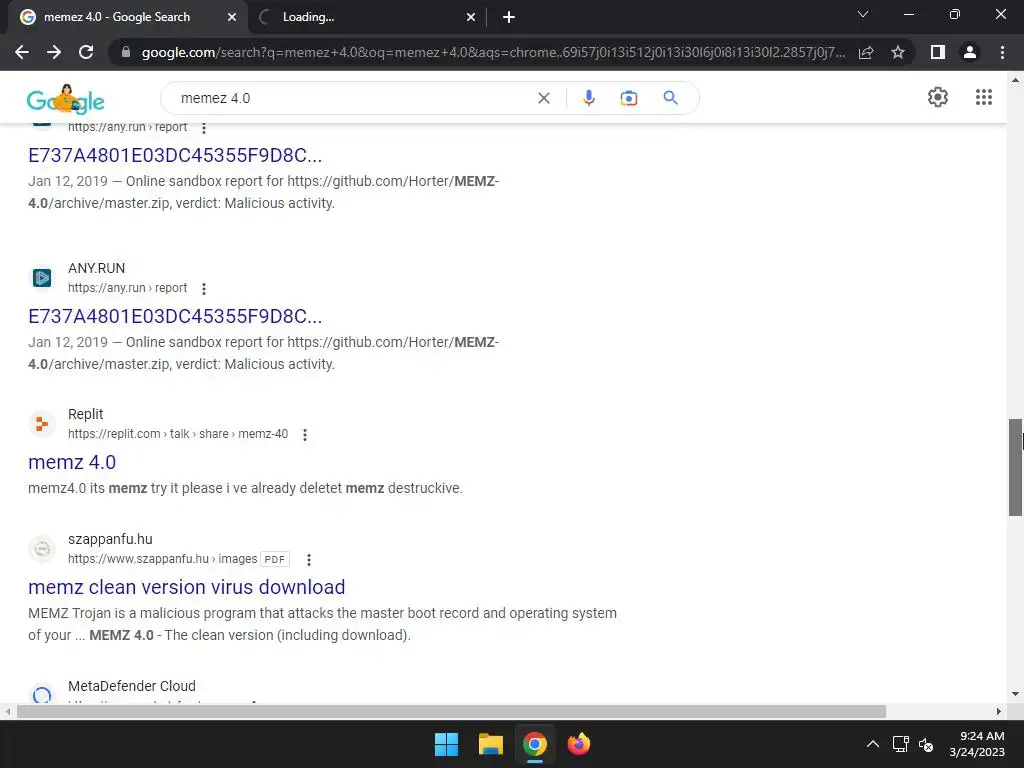Screen dimensions: 1024x768
Task: Open Google quick settings gear
Action: (938, 97)
